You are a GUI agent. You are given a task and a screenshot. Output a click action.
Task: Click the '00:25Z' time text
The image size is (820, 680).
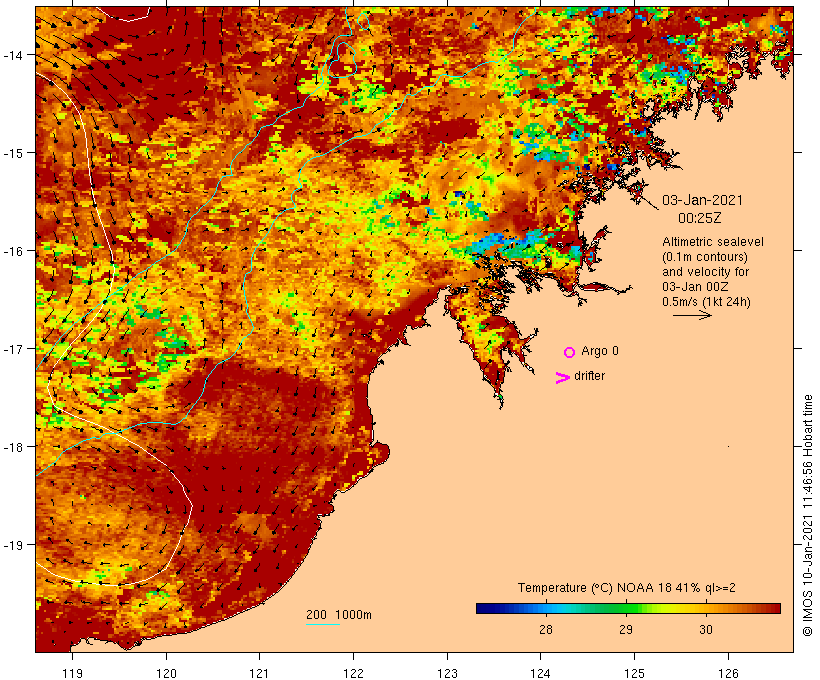tap(700, 218)
